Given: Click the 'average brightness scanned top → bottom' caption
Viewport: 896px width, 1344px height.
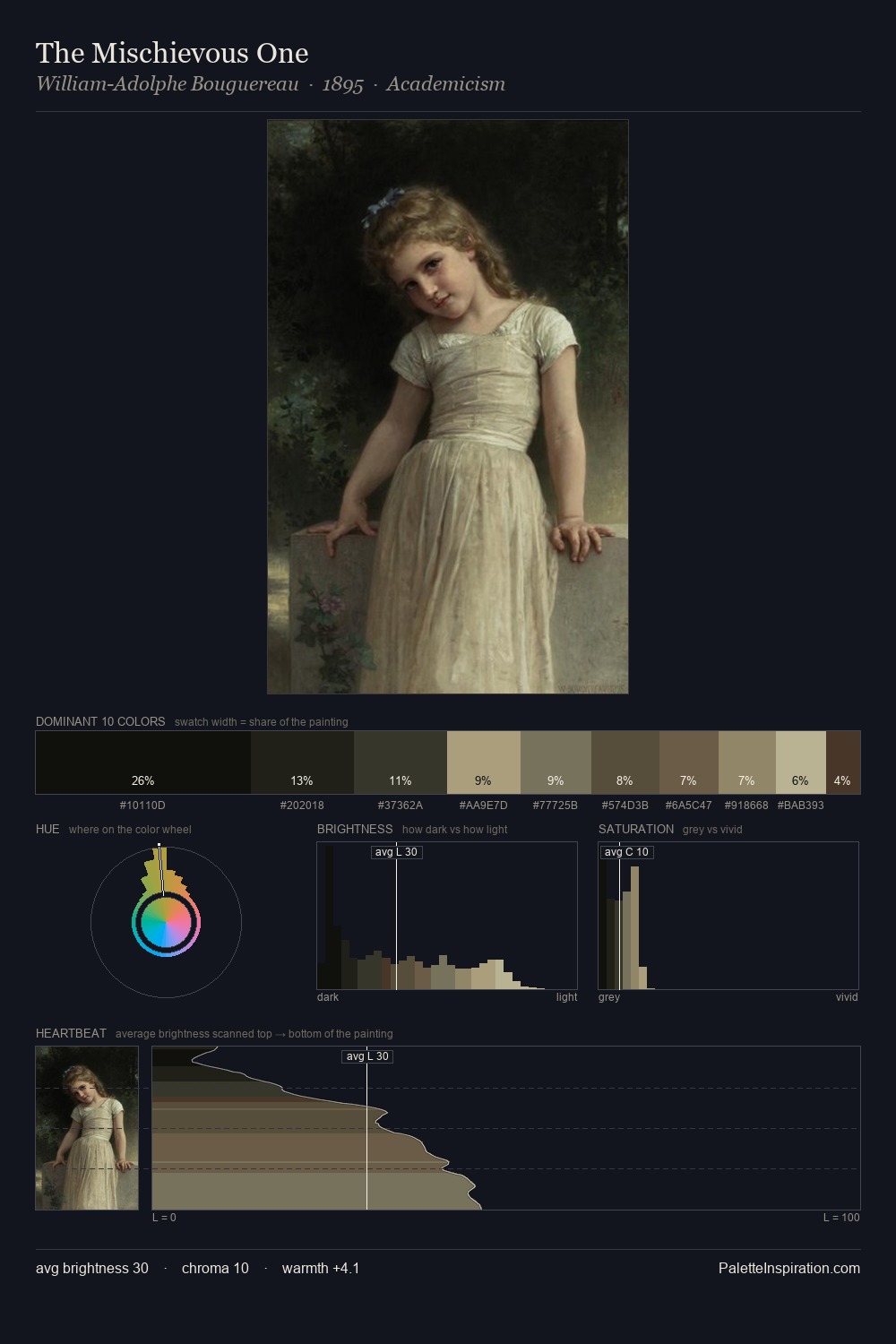Looking at the screenshot, I should coord(254,1034).
